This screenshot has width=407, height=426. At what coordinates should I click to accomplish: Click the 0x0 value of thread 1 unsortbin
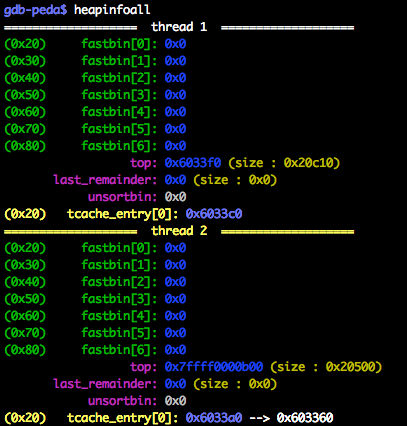click(x=175, y=197)
